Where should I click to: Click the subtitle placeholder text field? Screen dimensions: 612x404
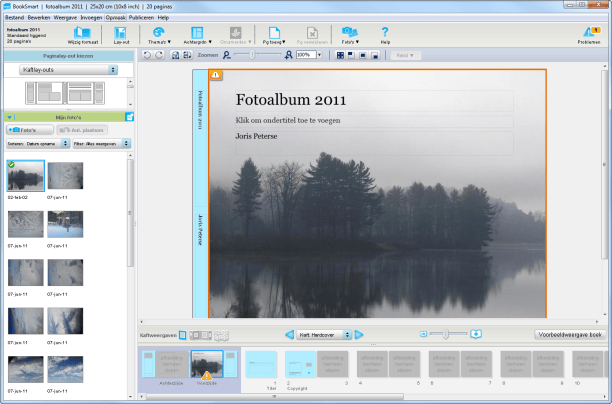pyautogui.click(x=374, y=121)
